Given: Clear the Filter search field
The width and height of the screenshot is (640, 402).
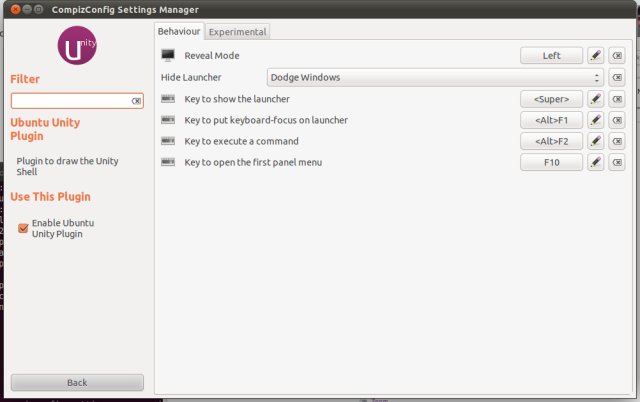Looking at the screenshot, I should [136, 101].
